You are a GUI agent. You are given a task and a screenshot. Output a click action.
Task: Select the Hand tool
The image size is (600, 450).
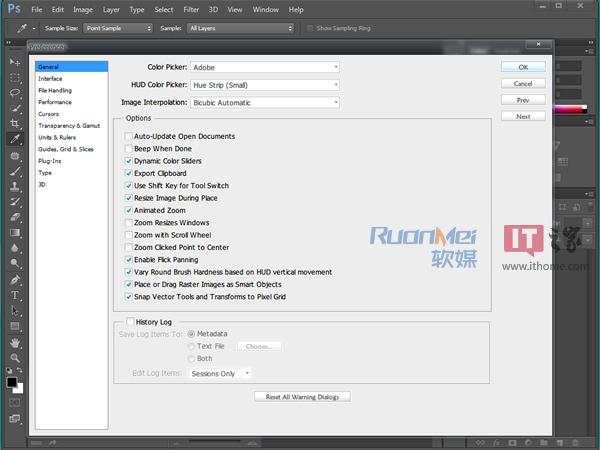15,343
